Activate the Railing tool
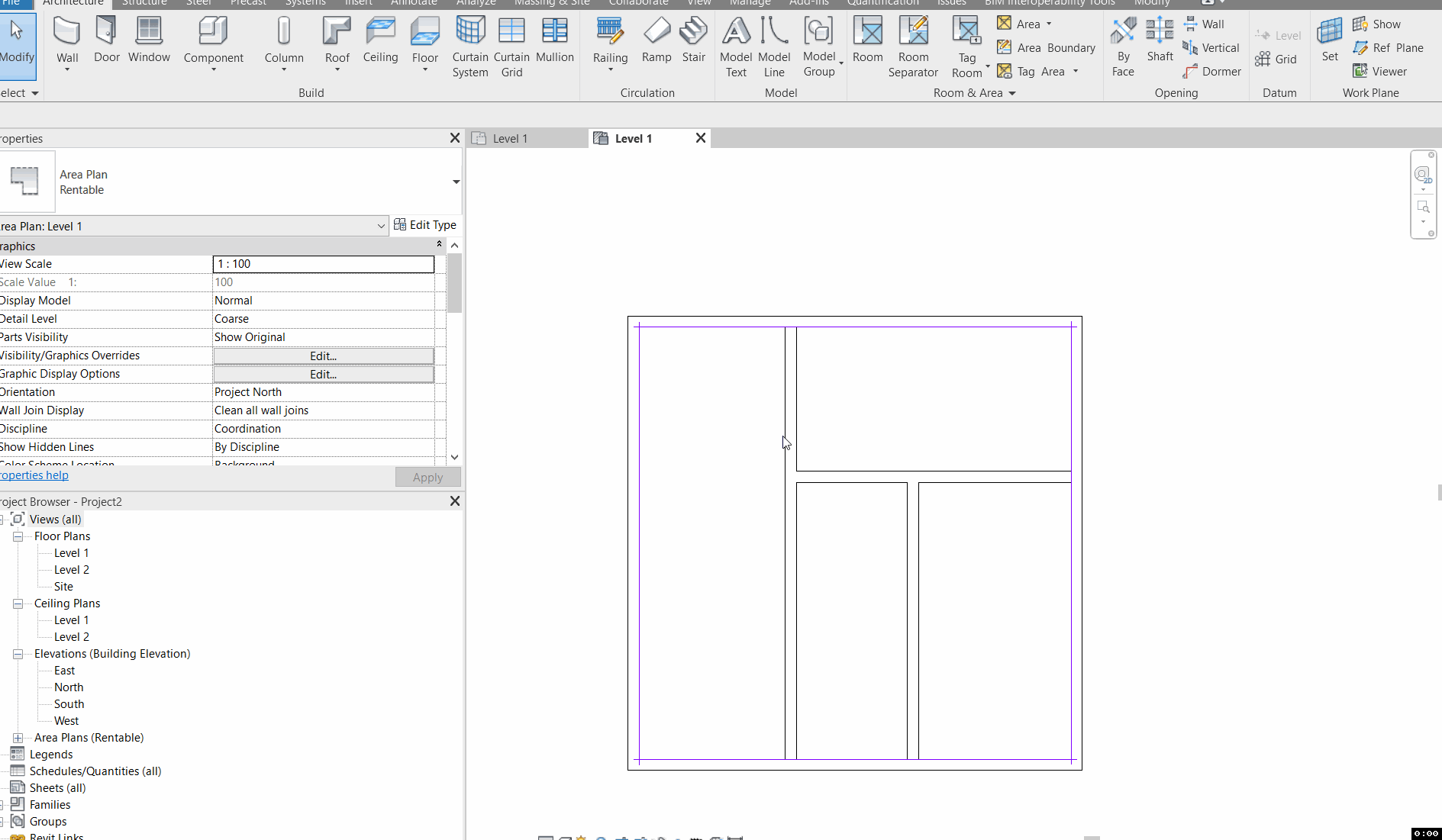 coord(609,38)
